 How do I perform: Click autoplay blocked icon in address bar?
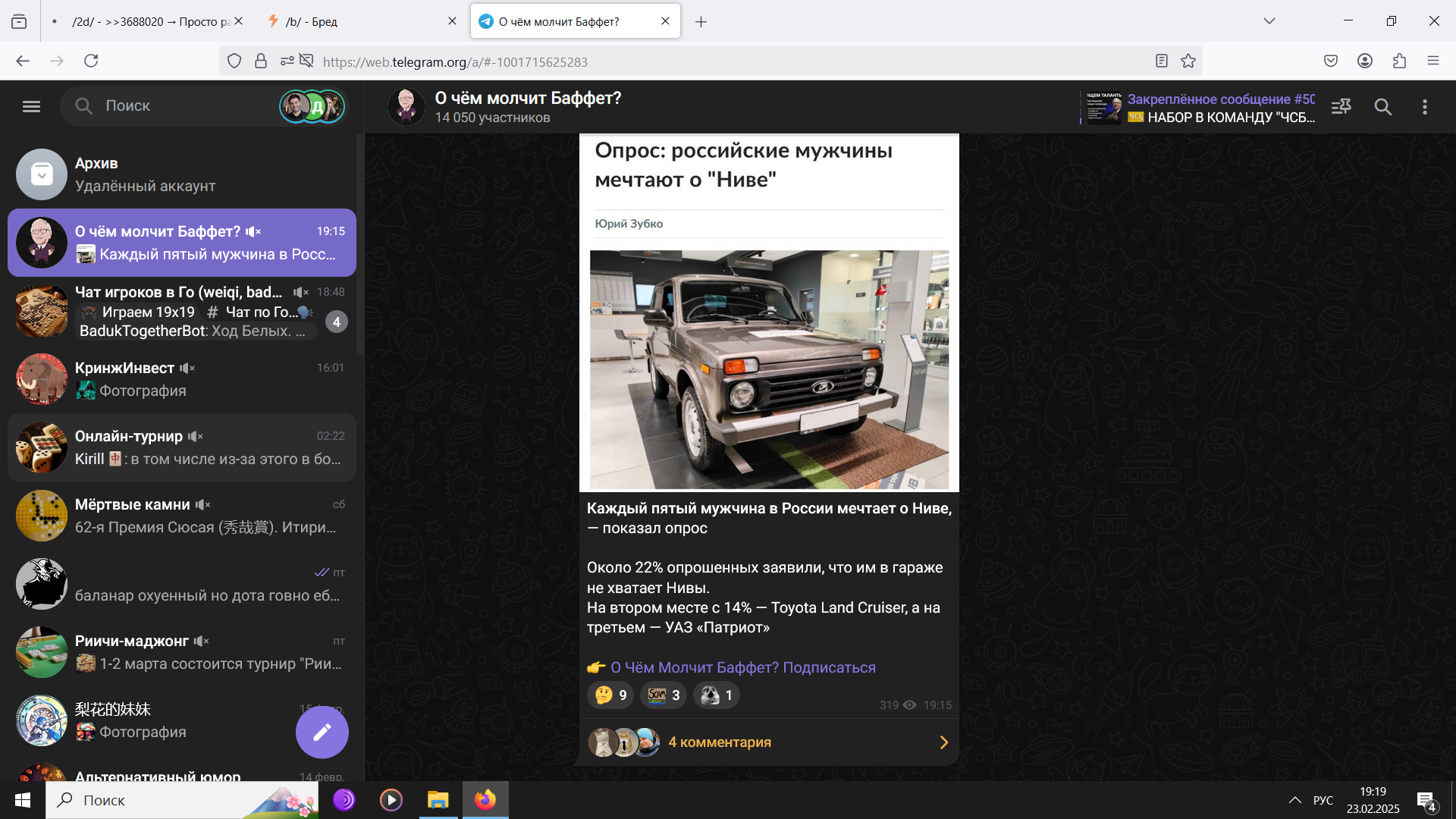pos(306,61)
